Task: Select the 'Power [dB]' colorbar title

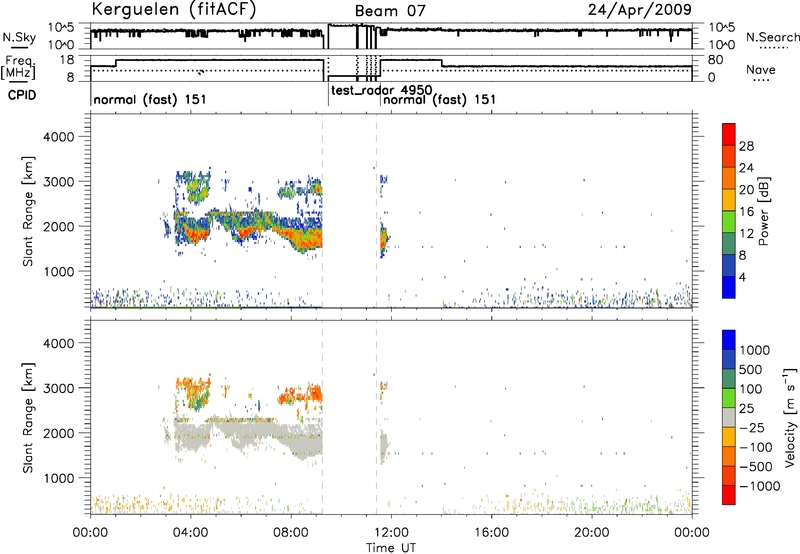Action: tap(764, 211)
